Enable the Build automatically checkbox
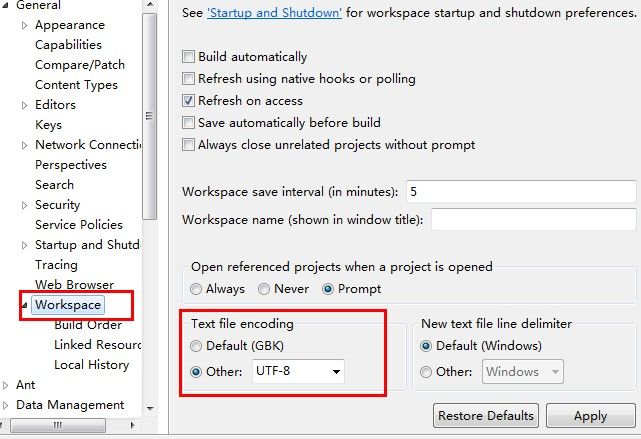The image size is (641, 439). click(188, 56)
